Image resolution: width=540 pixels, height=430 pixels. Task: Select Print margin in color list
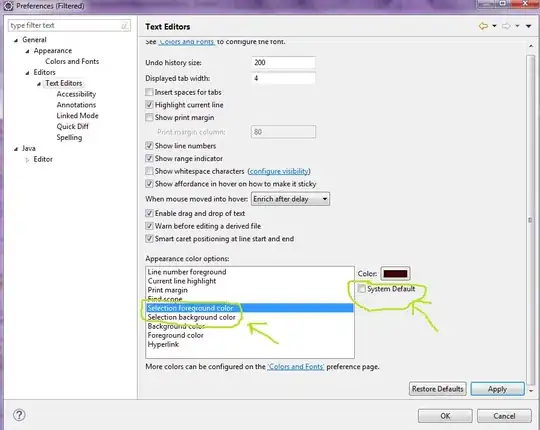(250, 290)
